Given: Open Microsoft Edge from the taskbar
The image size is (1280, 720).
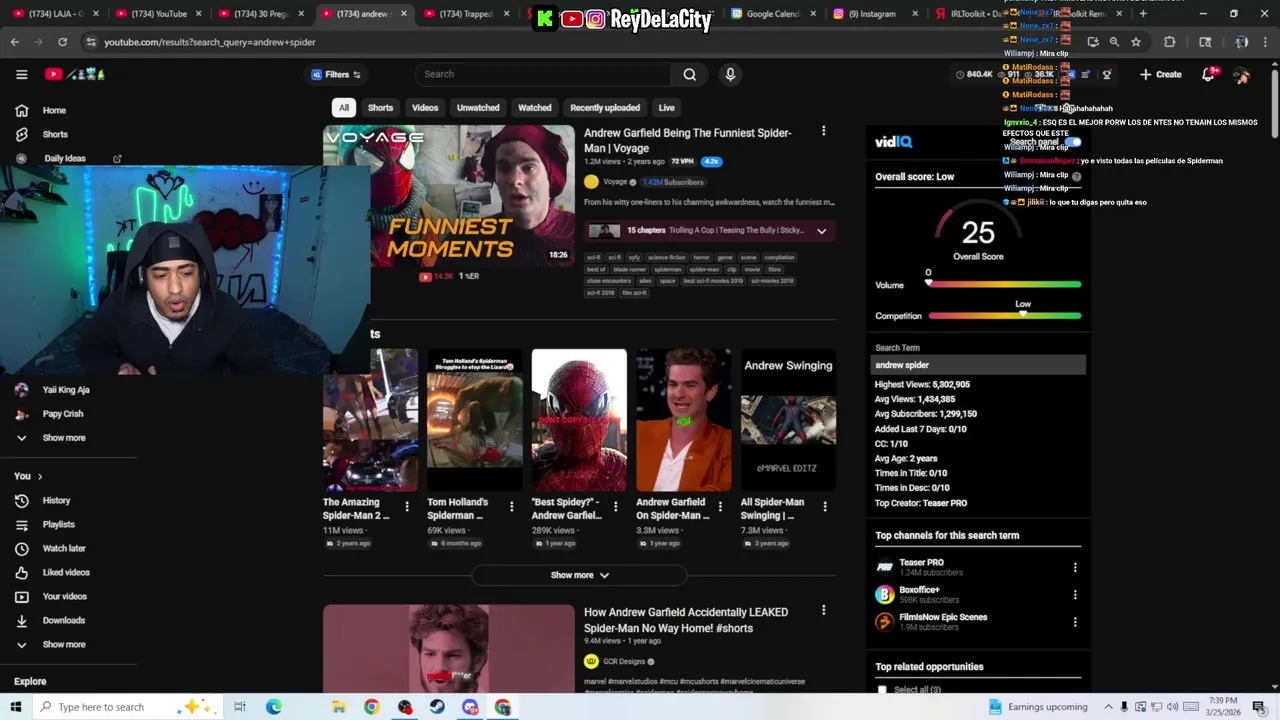Looking at the screenshot, I should tap(273, 707).
